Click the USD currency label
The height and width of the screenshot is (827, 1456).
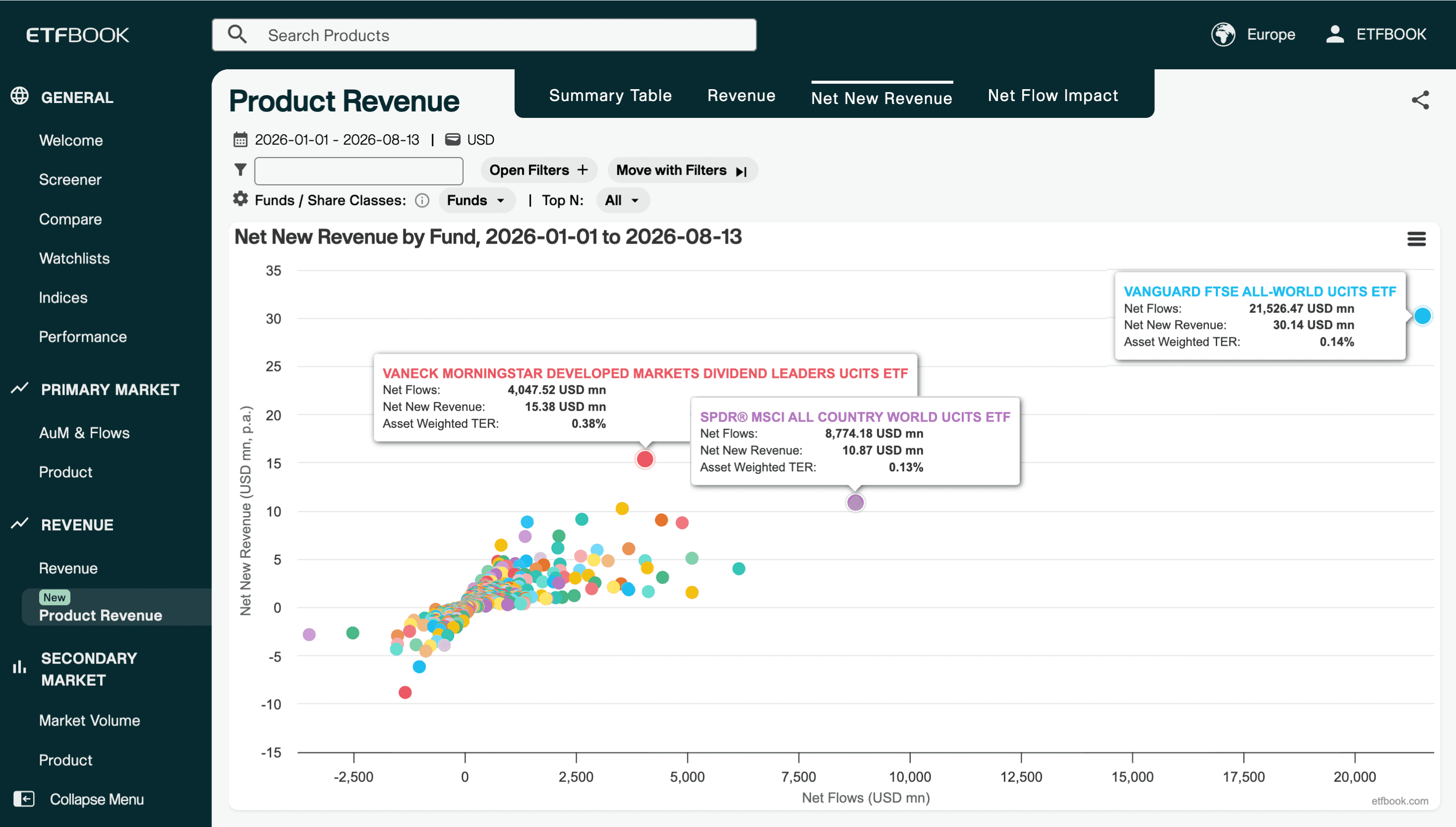(480, 140)
